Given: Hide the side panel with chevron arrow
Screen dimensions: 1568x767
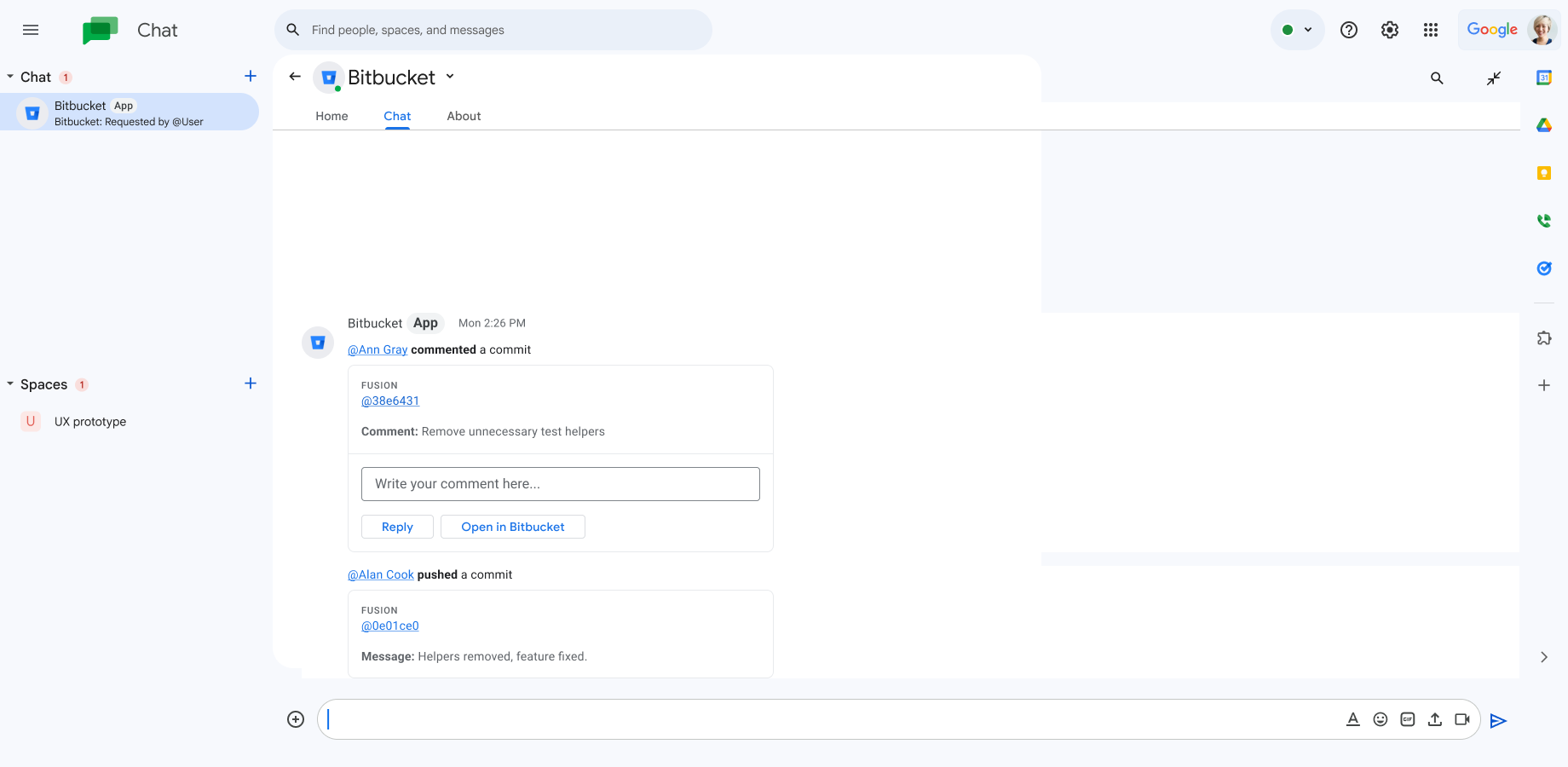Looking at the screenshot, I should pos(1544,657).
